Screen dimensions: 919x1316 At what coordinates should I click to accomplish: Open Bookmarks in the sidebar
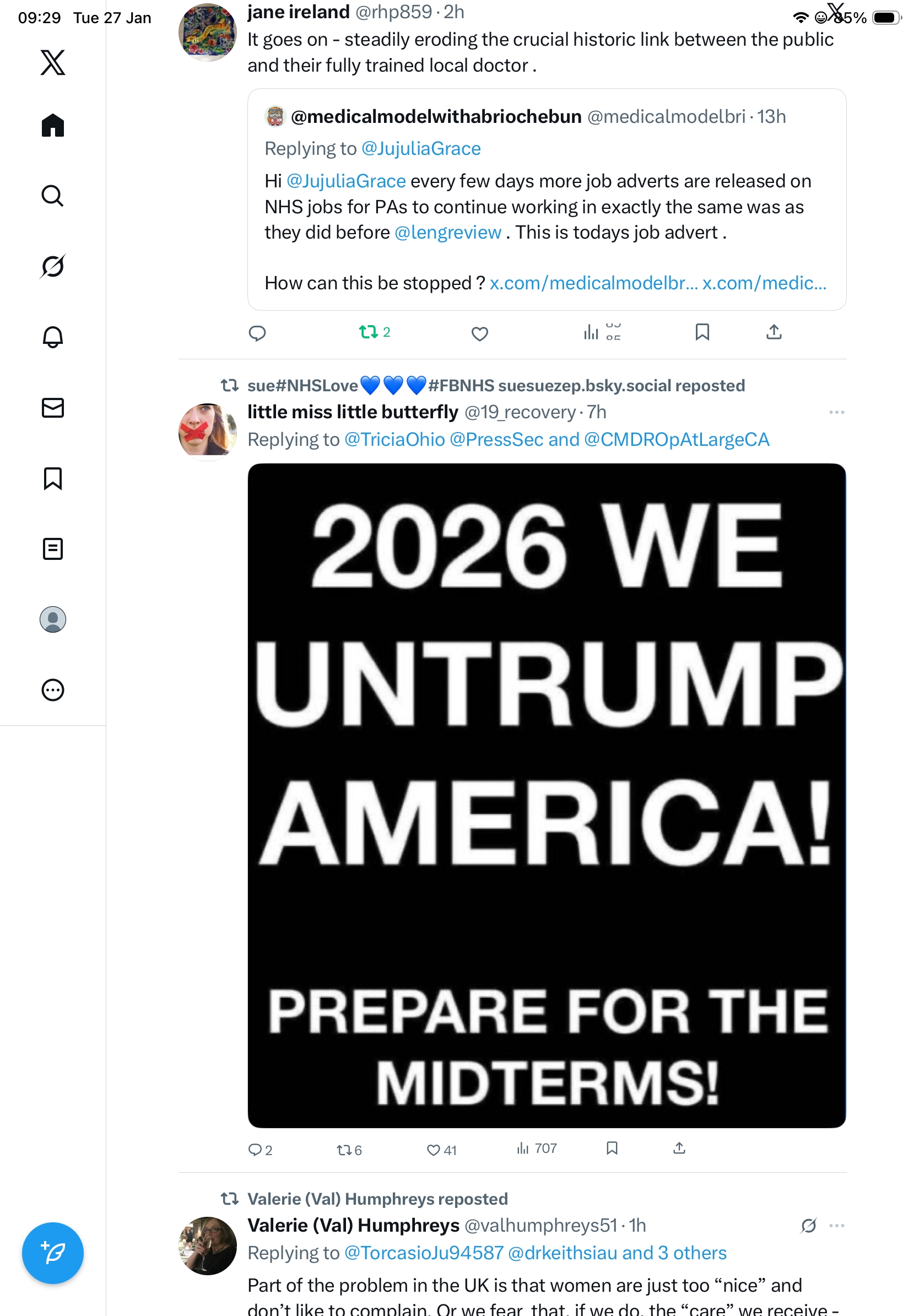coord(53,478)
